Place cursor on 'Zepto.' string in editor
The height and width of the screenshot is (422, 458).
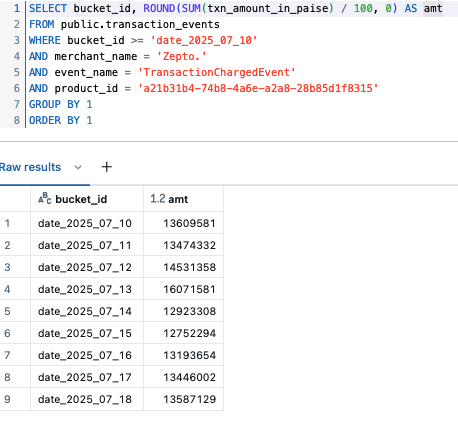(181, 56)
